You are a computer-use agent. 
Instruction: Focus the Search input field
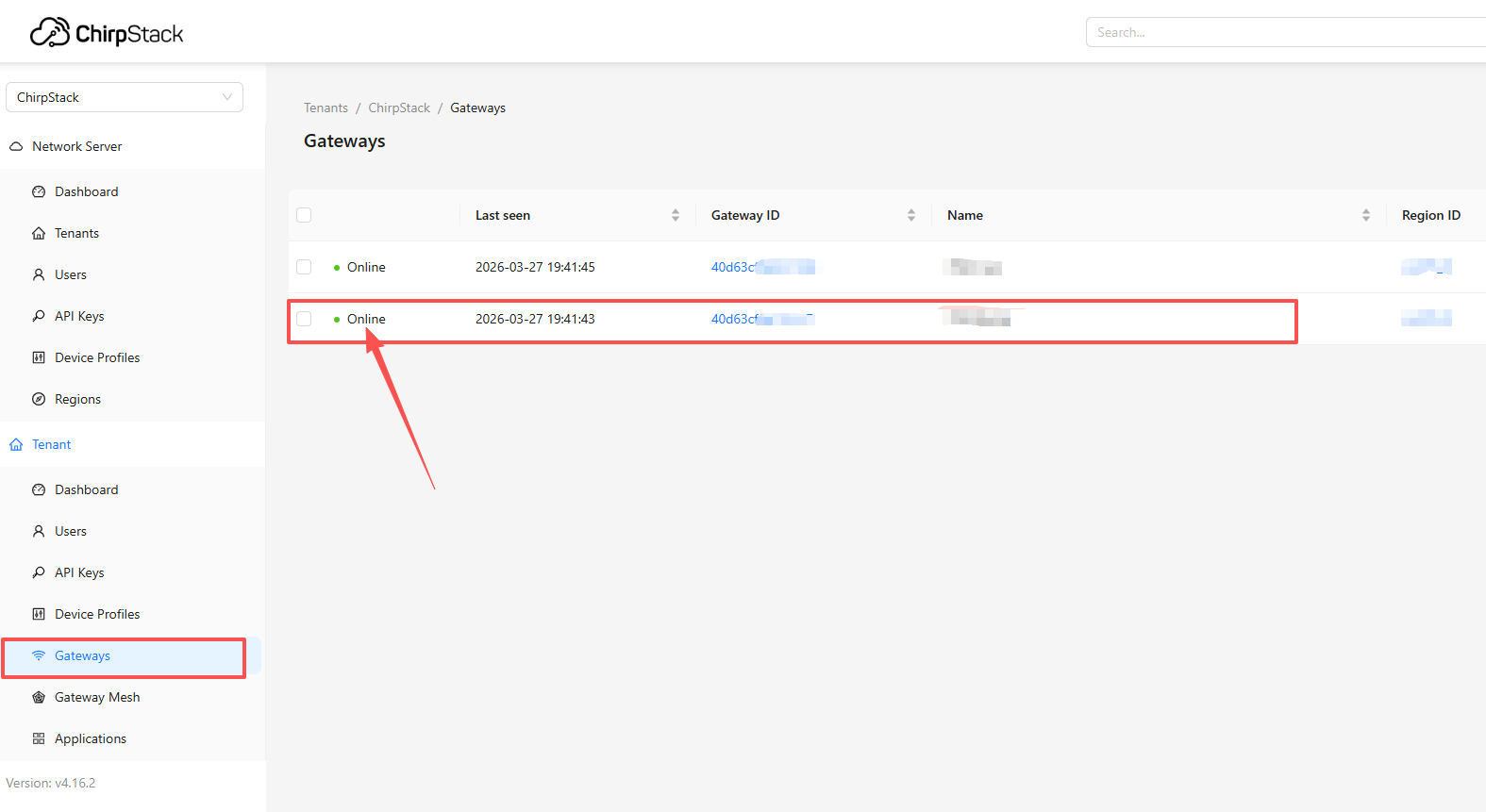tap(1283, 32)
